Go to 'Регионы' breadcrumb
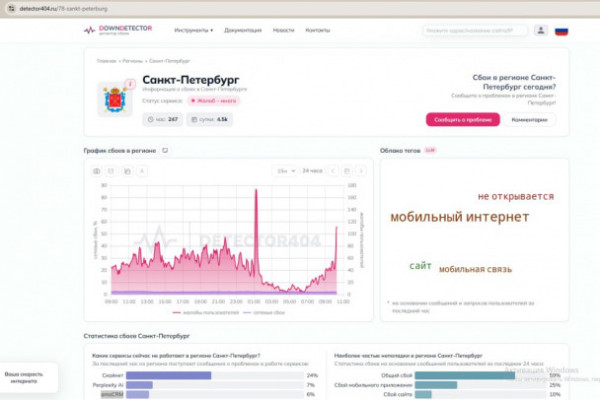Screen dimensions: 600x400 pos(132,61)
